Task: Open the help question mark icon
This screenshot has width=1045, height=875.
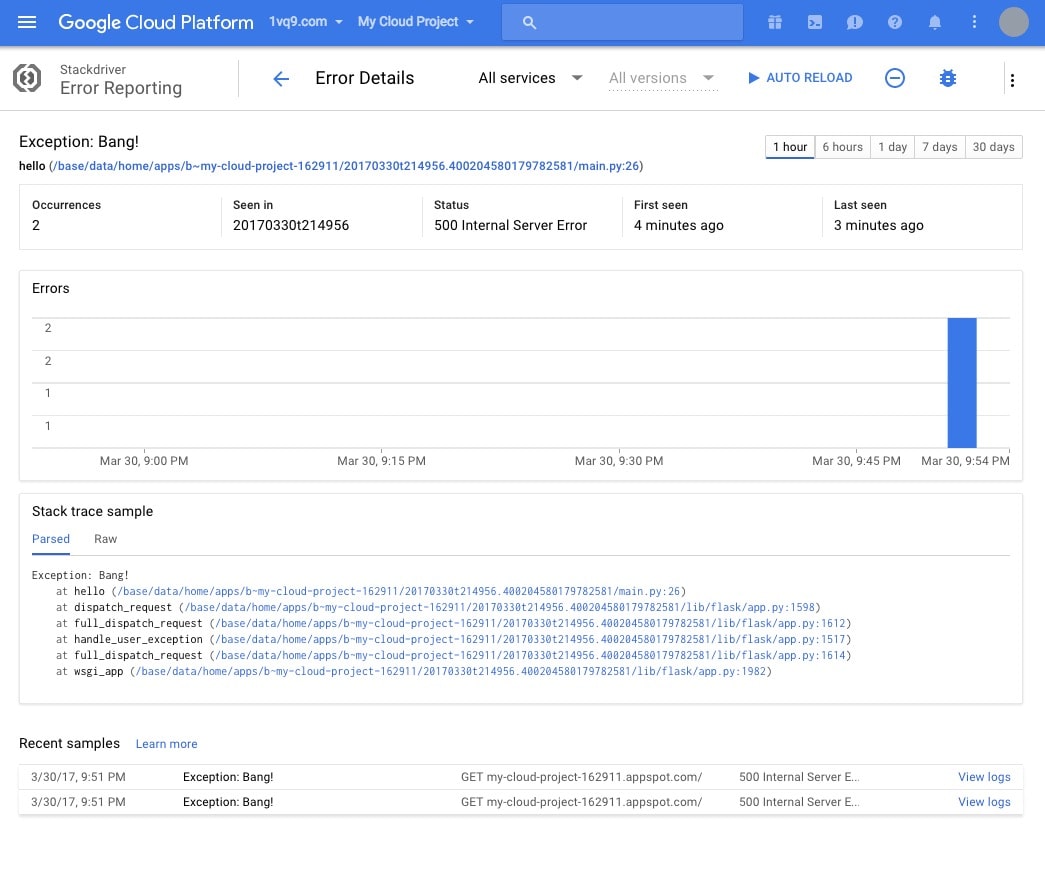Action: point(895,22)
